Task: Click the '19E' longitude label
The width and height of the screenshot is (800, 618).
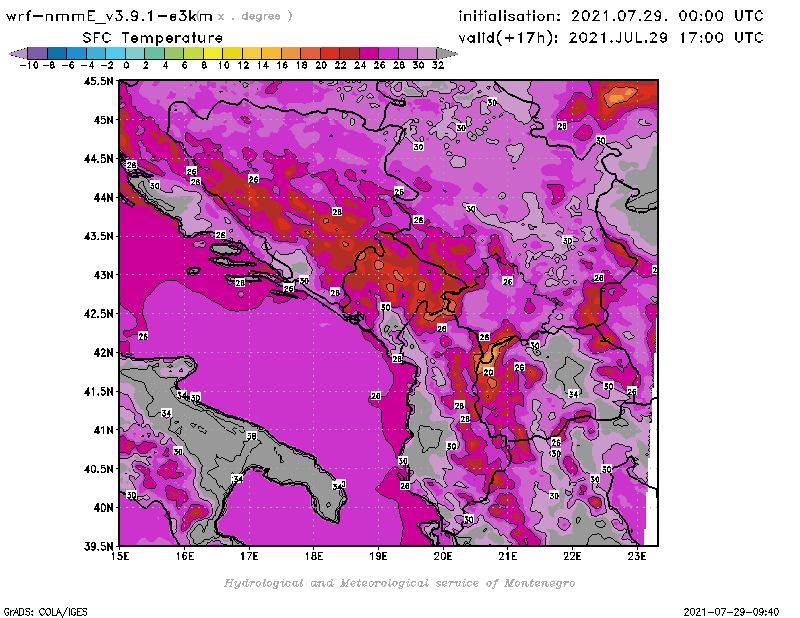Action: 379,556
